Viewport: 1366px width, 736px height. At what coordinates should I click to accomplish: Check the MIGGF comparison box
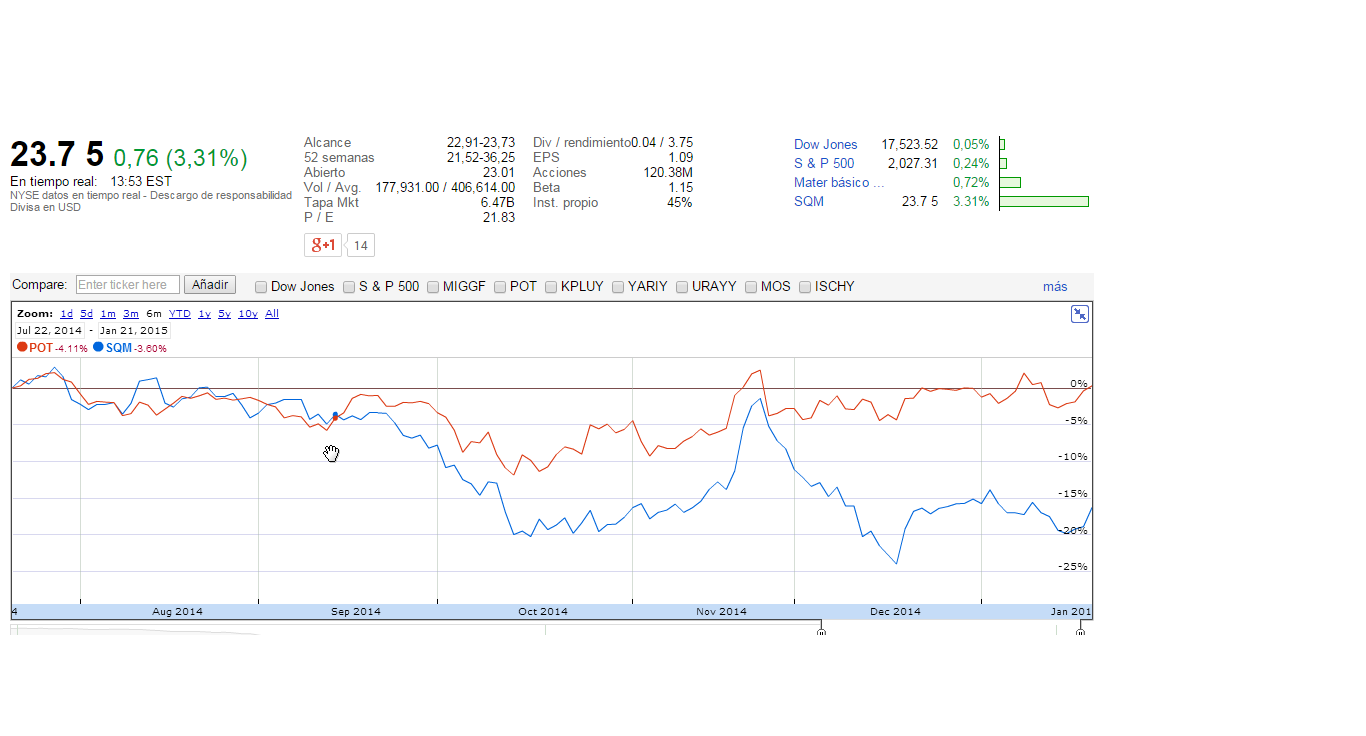(x=433, y=287)
